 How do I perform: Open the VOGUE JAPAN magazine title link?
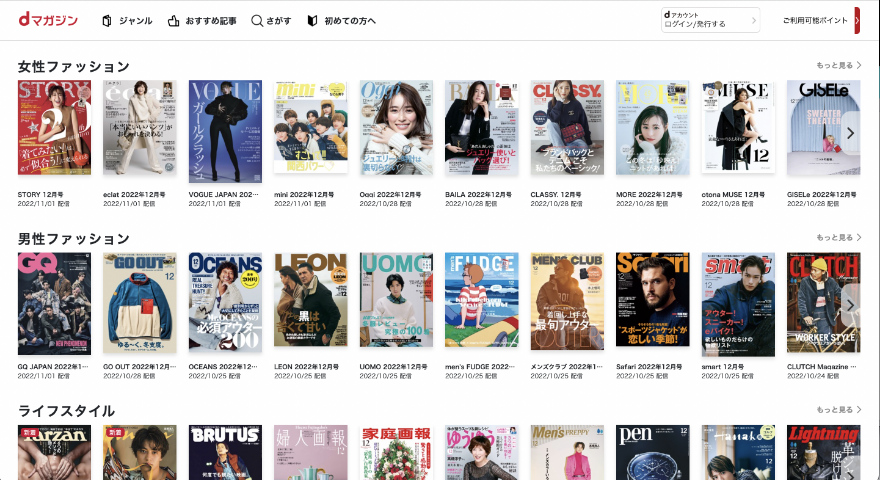pyautogui.click(x=223, y=194)
